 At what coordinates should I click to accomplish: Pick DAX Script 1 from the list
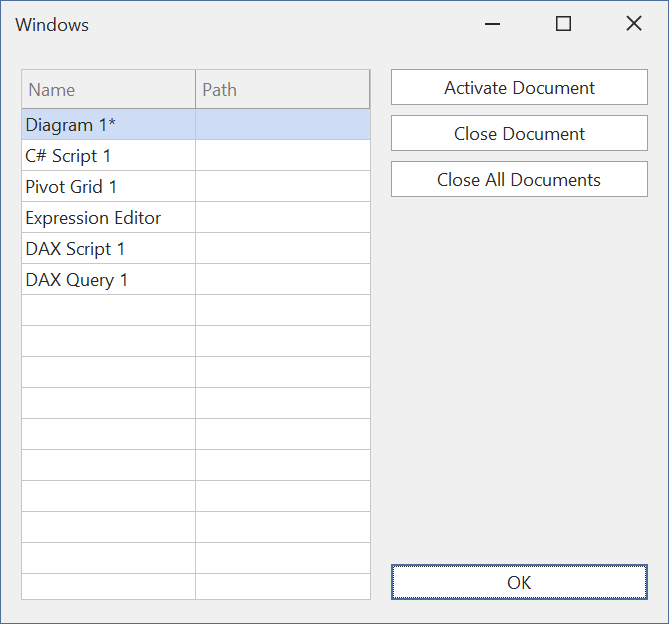108,249
